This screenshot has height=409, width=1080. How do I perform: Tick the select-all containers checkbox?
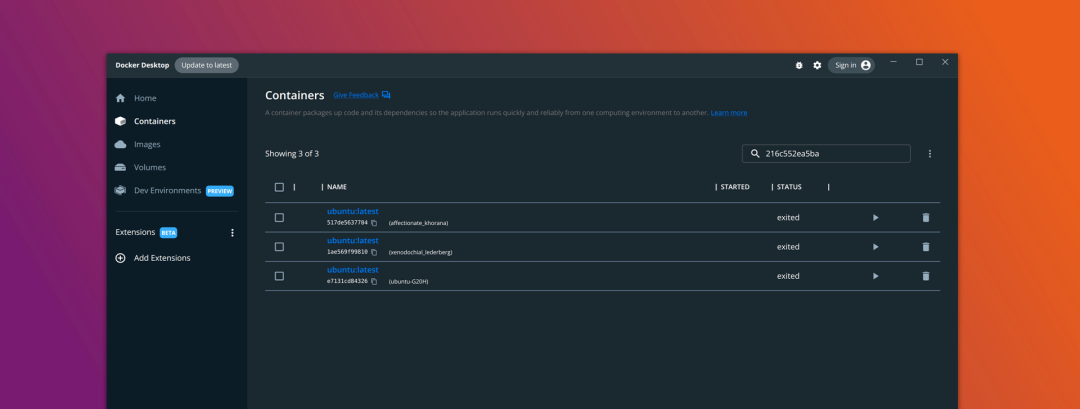279,187
